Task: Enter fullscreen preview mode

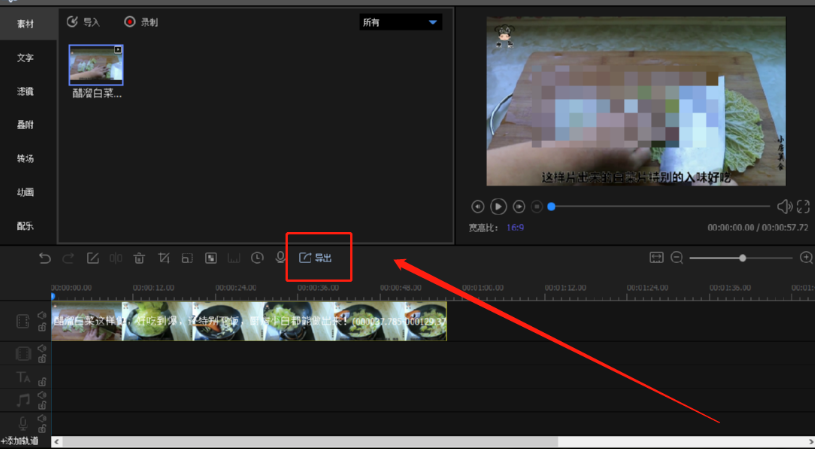Action: (803, 206)
